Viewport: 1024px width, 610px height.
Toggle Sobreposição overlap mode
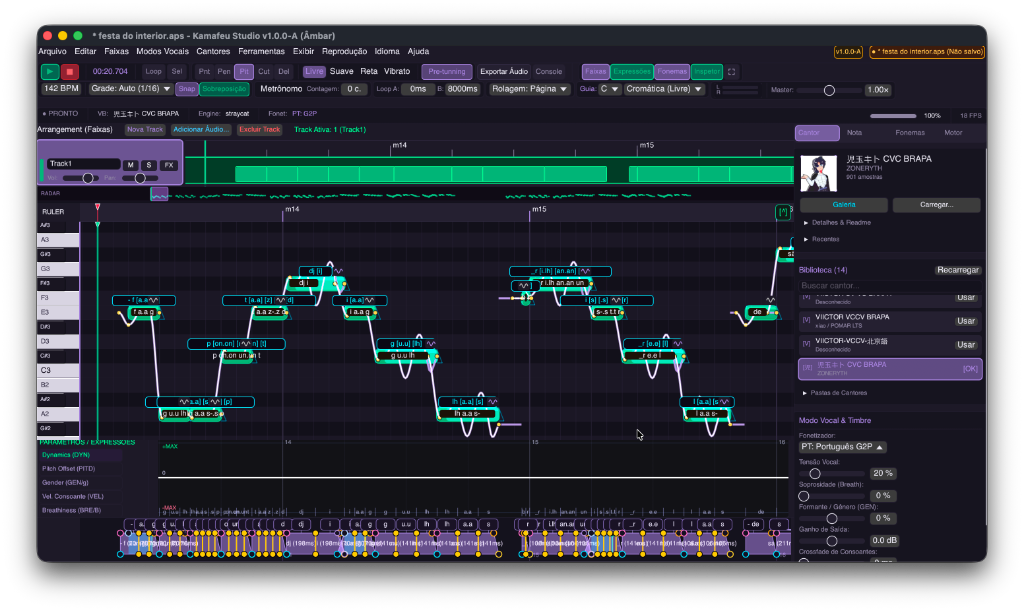pyautogui.click(x=224, y=89)
